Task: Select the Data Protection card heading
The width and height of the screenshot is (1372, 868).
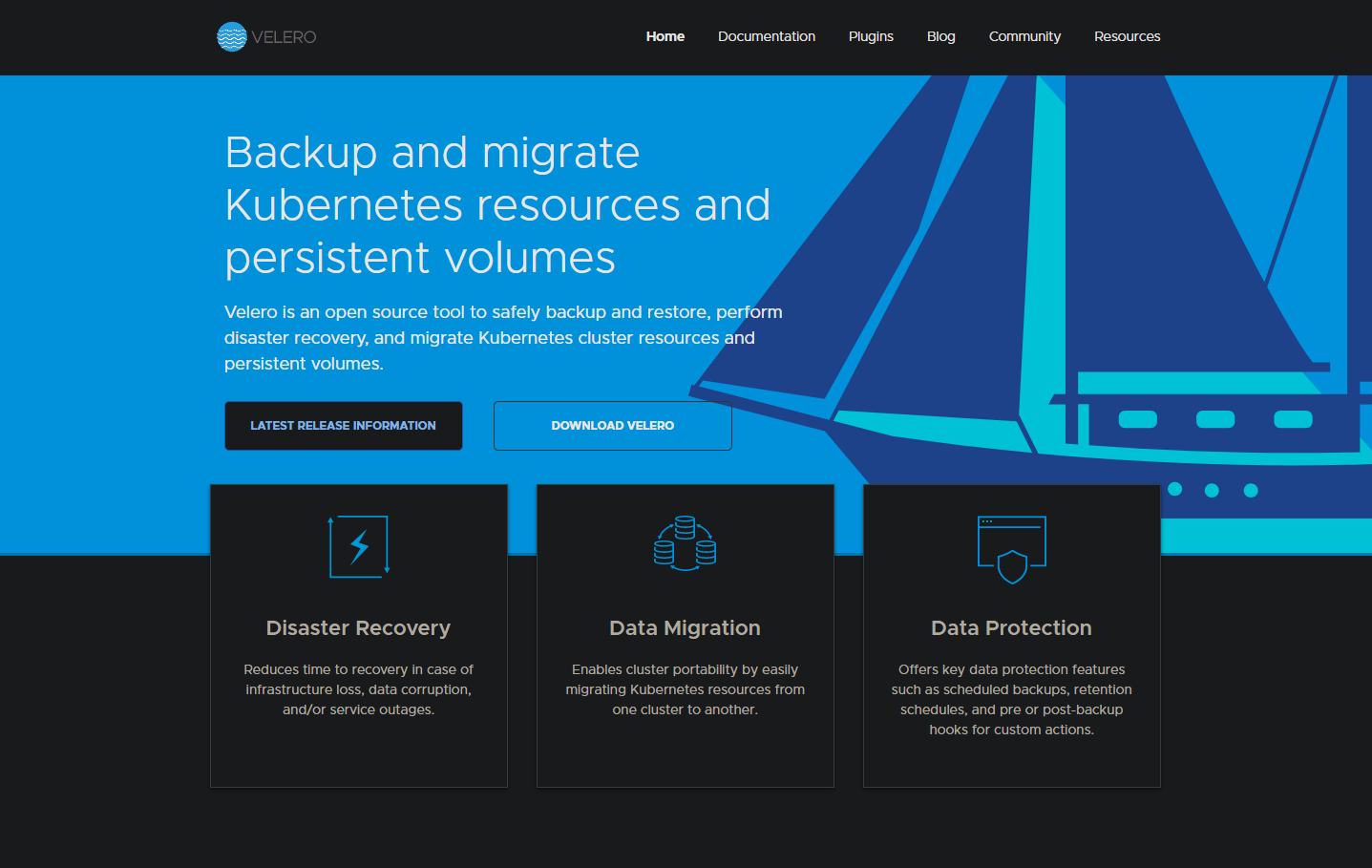Action: coord(1011,628)
